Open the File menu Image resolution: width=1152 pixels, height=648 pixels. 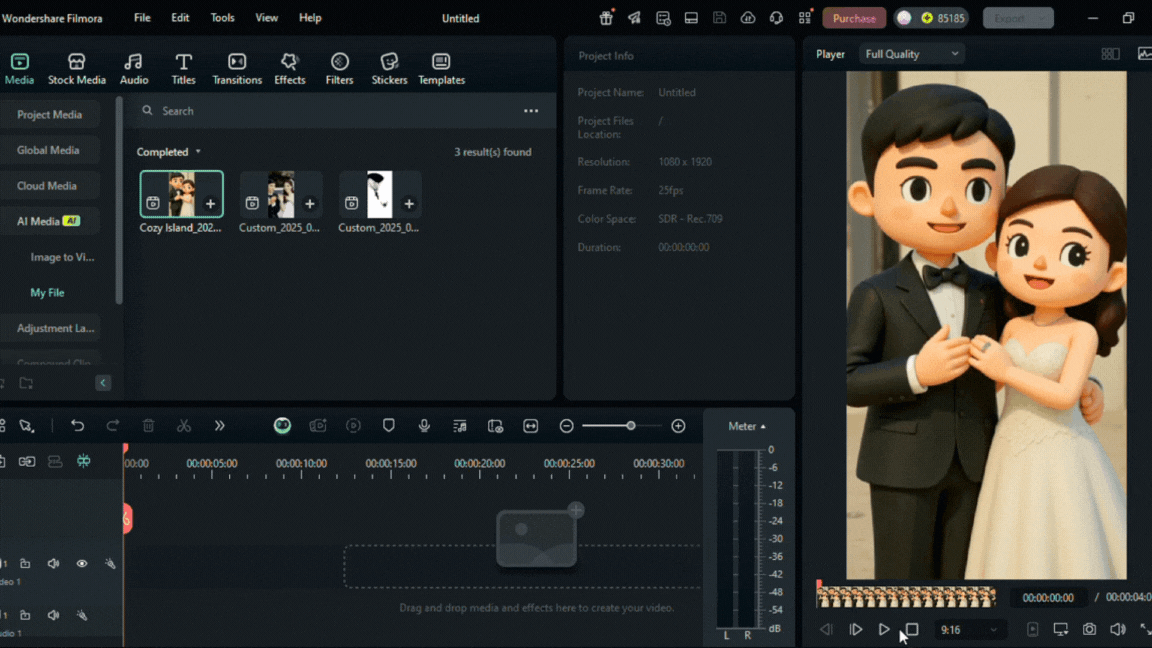(x=142, y=18)
